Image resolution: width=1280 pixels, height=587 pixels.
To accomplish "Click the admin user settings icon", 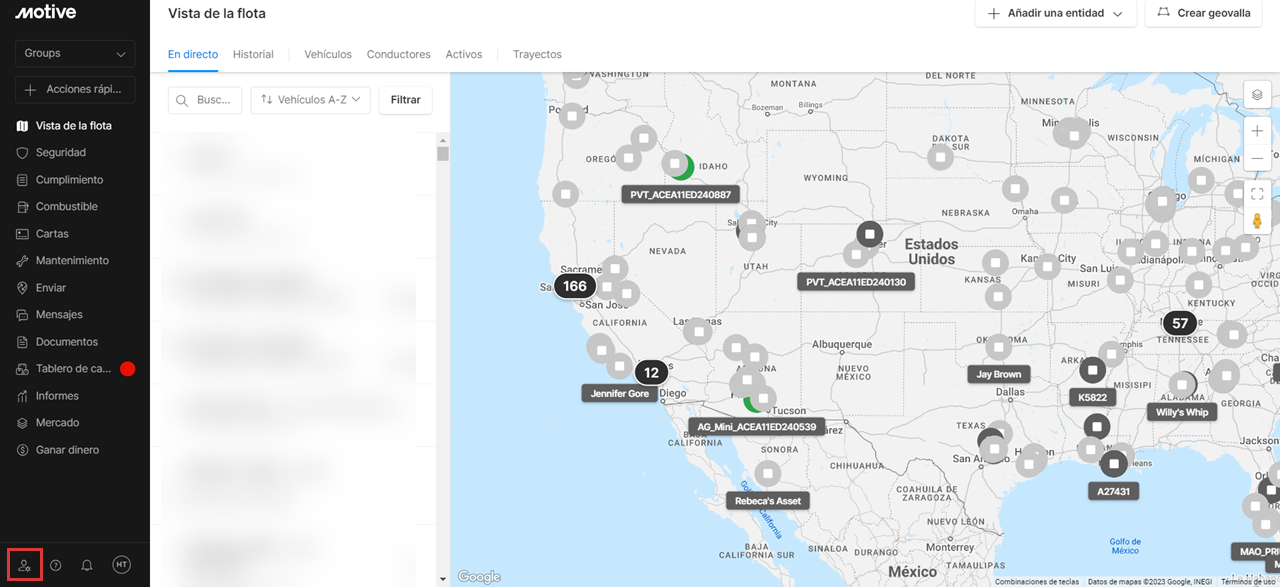I will coord(25,565).
